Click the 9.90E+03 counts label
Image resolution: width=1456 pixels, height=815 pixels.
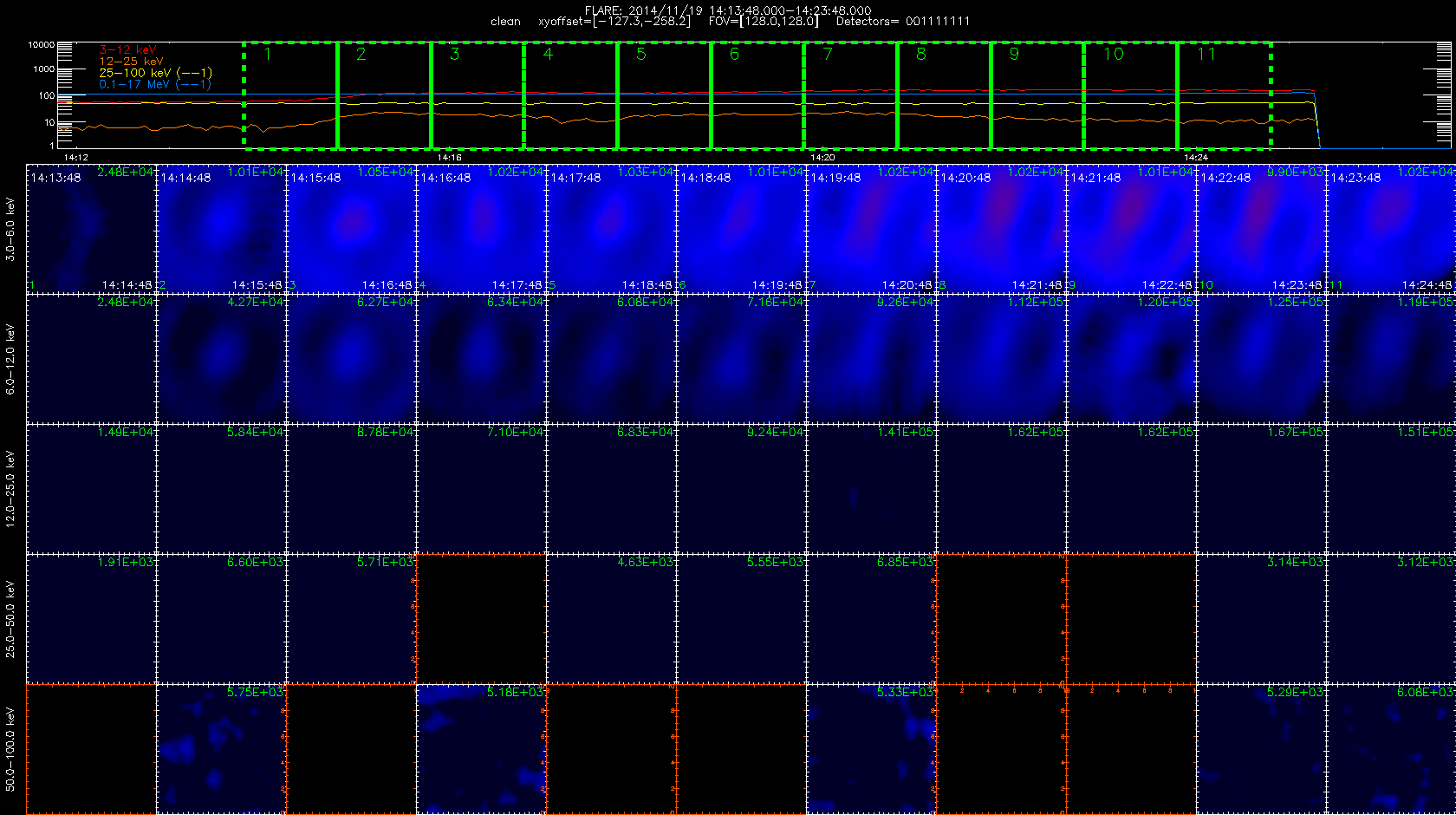tap(1295, 173)
